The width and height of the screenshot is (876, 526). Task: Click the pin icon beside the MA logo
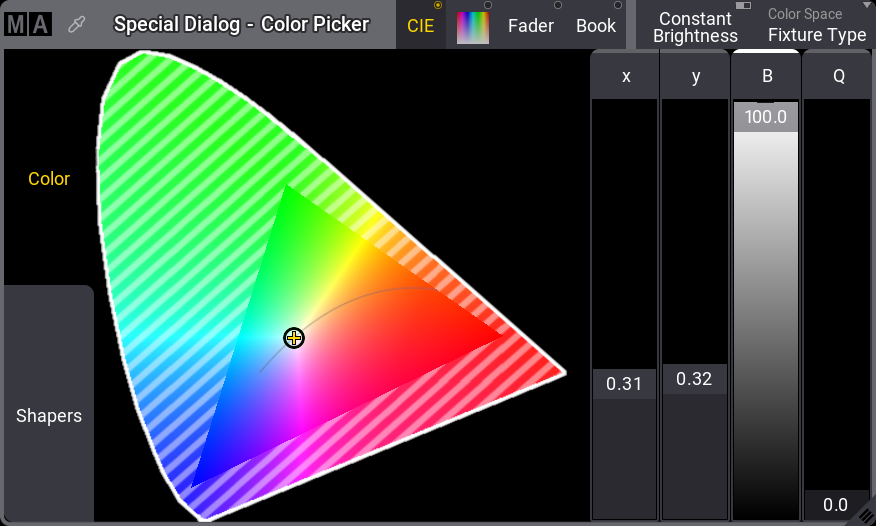click(x=76, y=25)
